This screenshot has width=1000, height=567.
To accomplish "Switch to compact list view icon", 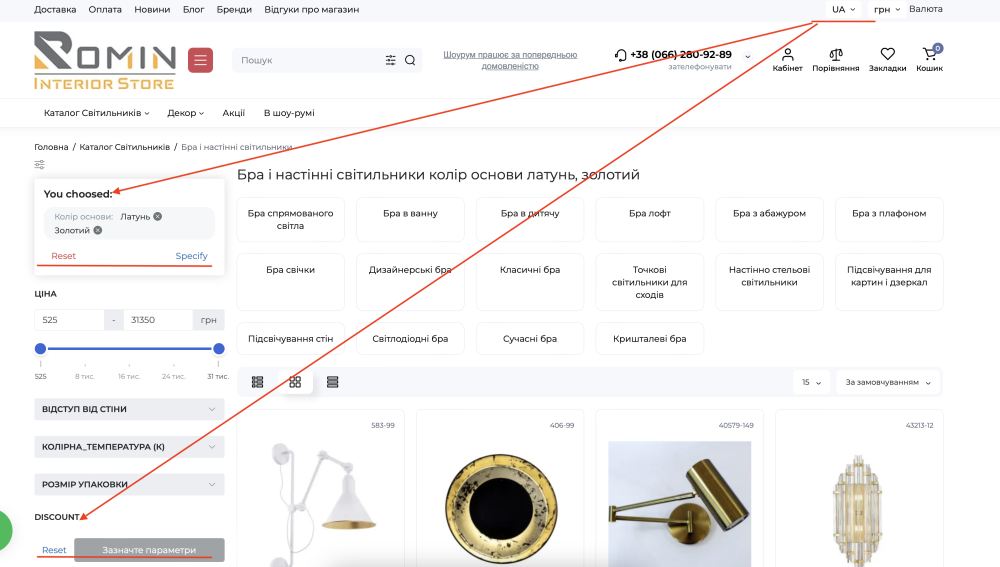I will click(x=332, y=382).
